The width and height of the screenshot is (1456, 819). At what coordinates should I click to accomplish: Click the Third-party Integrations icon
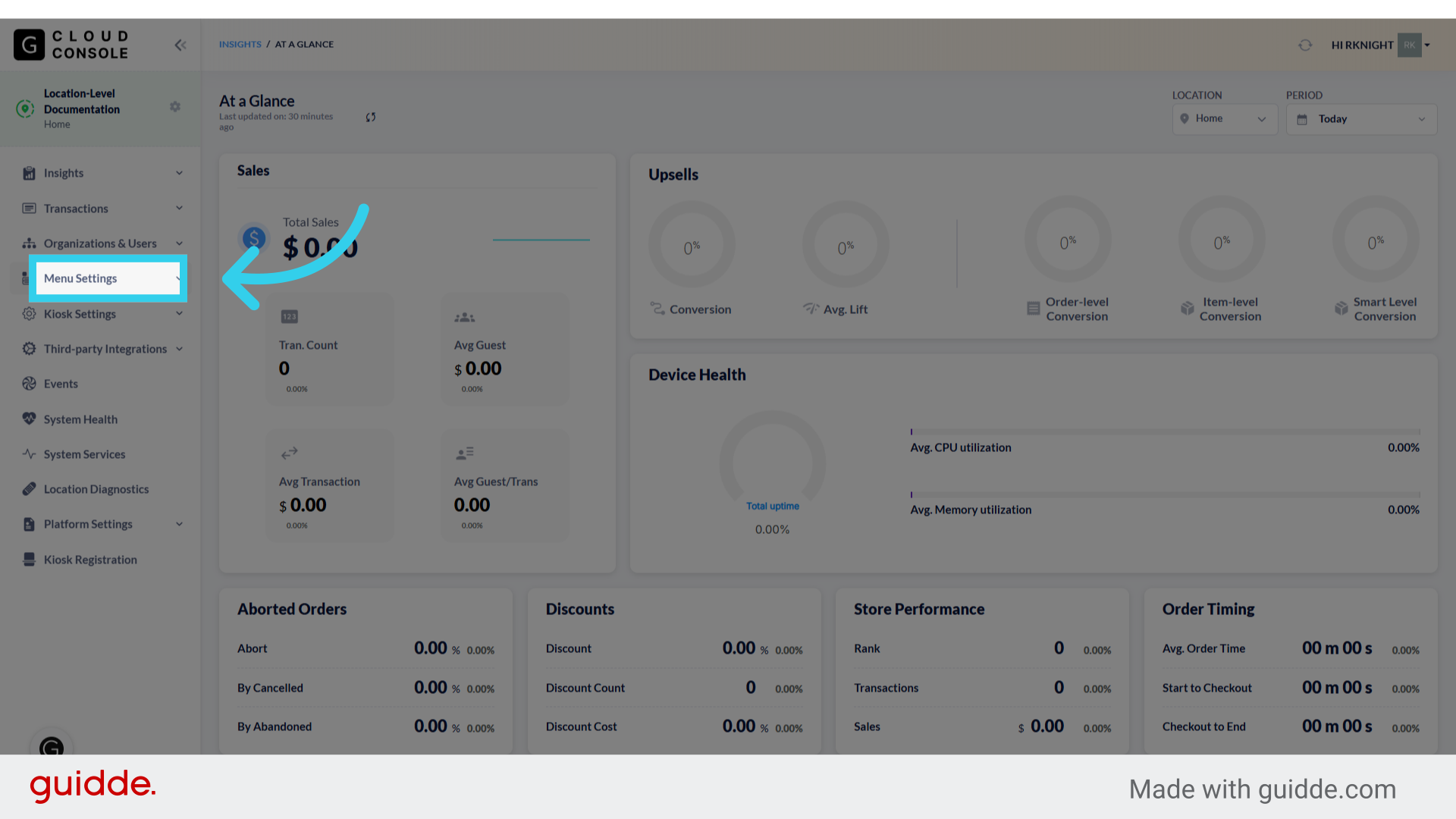click(x=29, y=349)
